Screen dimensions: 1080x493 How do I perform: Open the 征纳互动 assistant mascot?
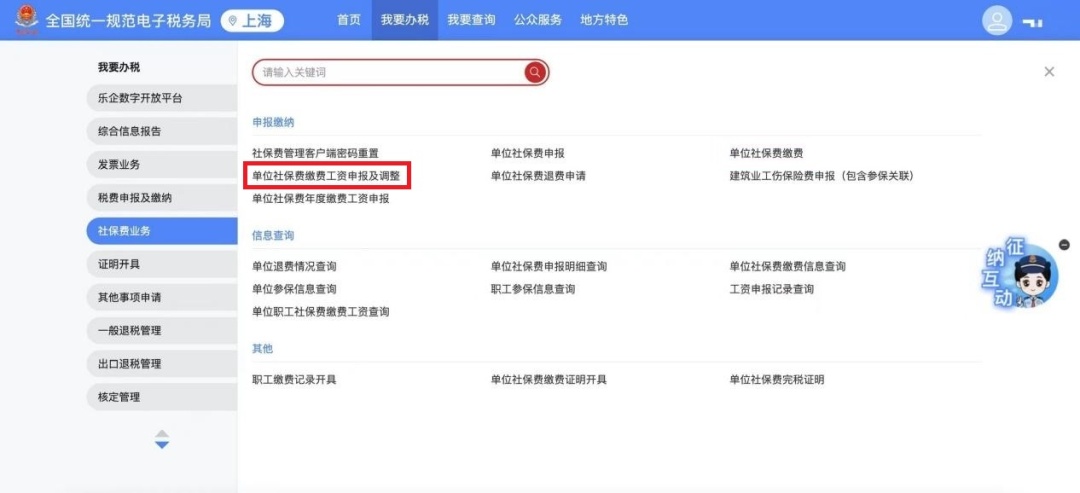pos(1020,273)
